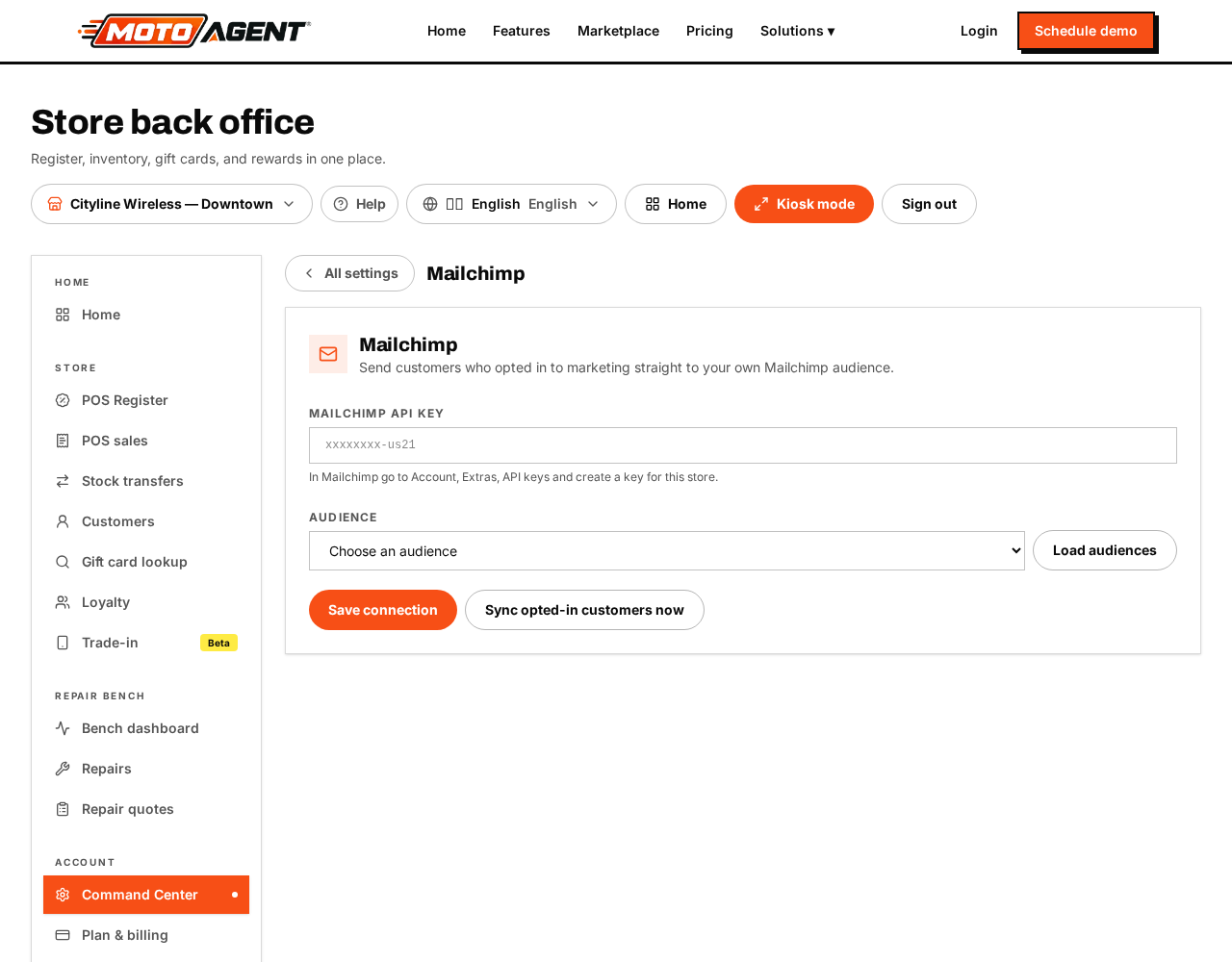Click the POS Register gauge icon
The width and height of the screenshot is (1232, 962).
point(63,400)
